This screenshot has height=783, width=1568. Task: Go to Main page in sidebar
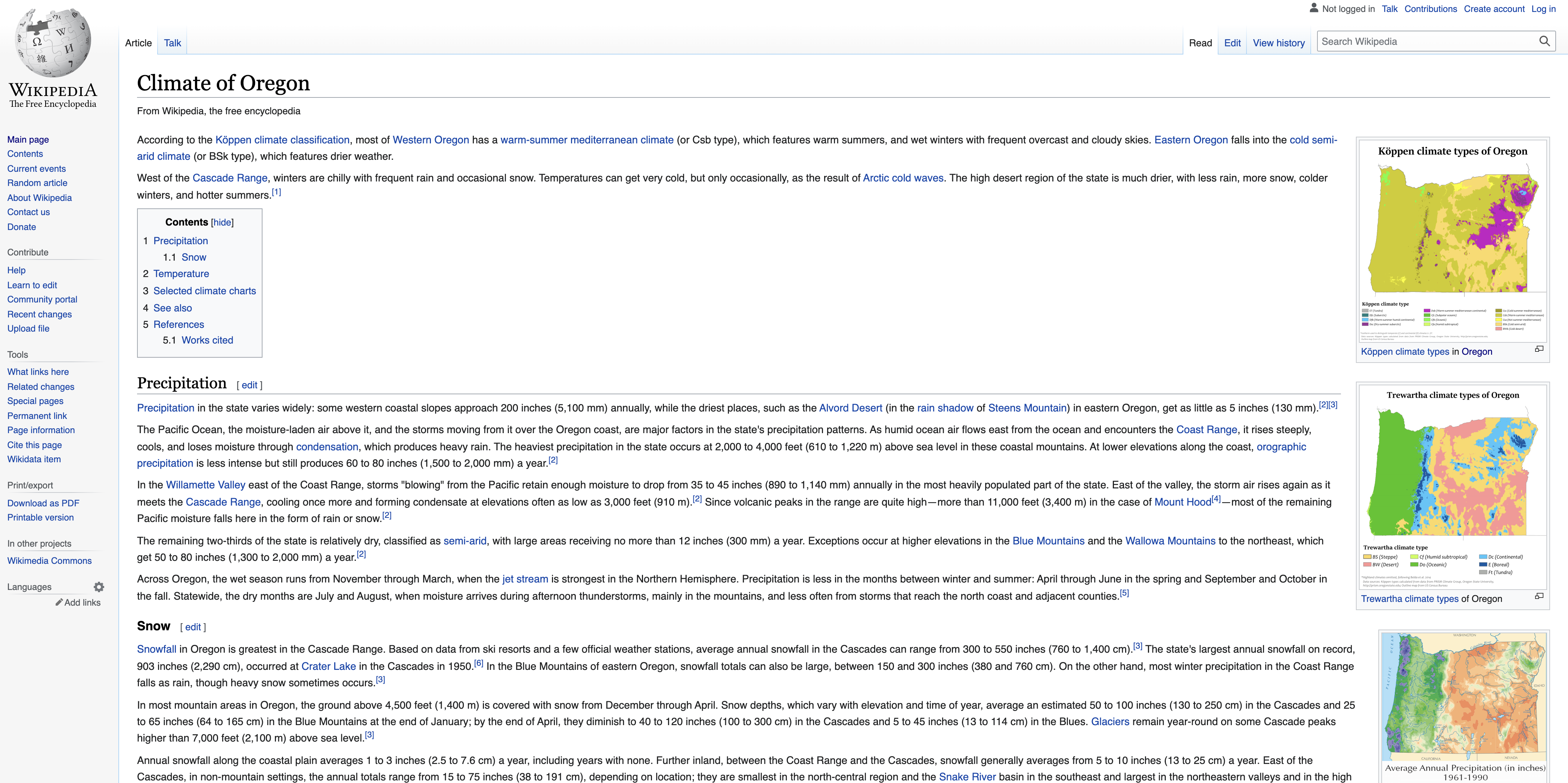coord(28,139)
